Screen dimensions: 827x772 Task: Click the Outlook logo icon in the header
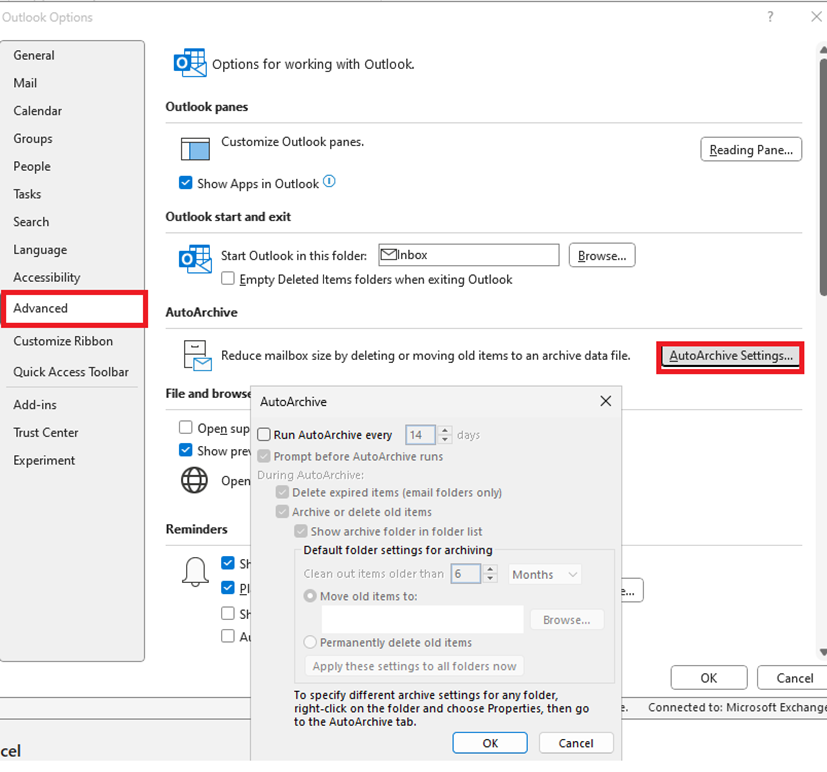(x=190, y=63)
